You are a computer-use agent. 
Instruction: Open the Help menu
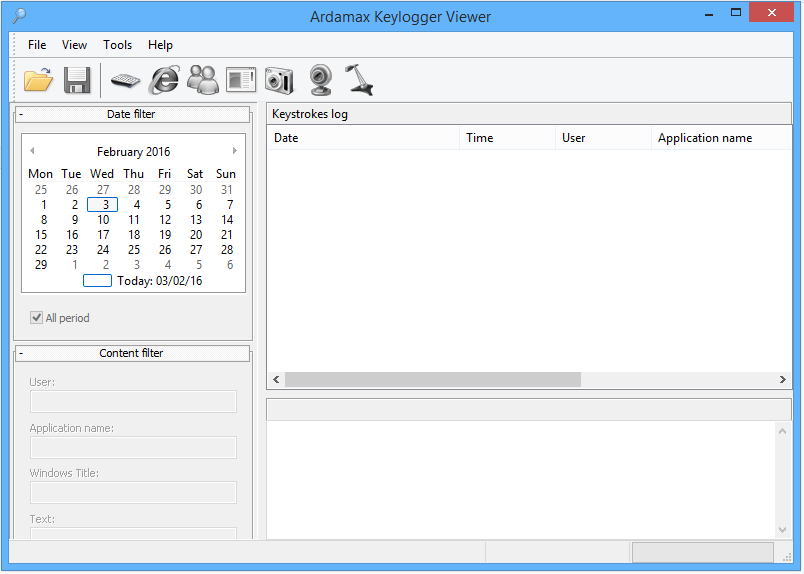click(x=160, y=45)
